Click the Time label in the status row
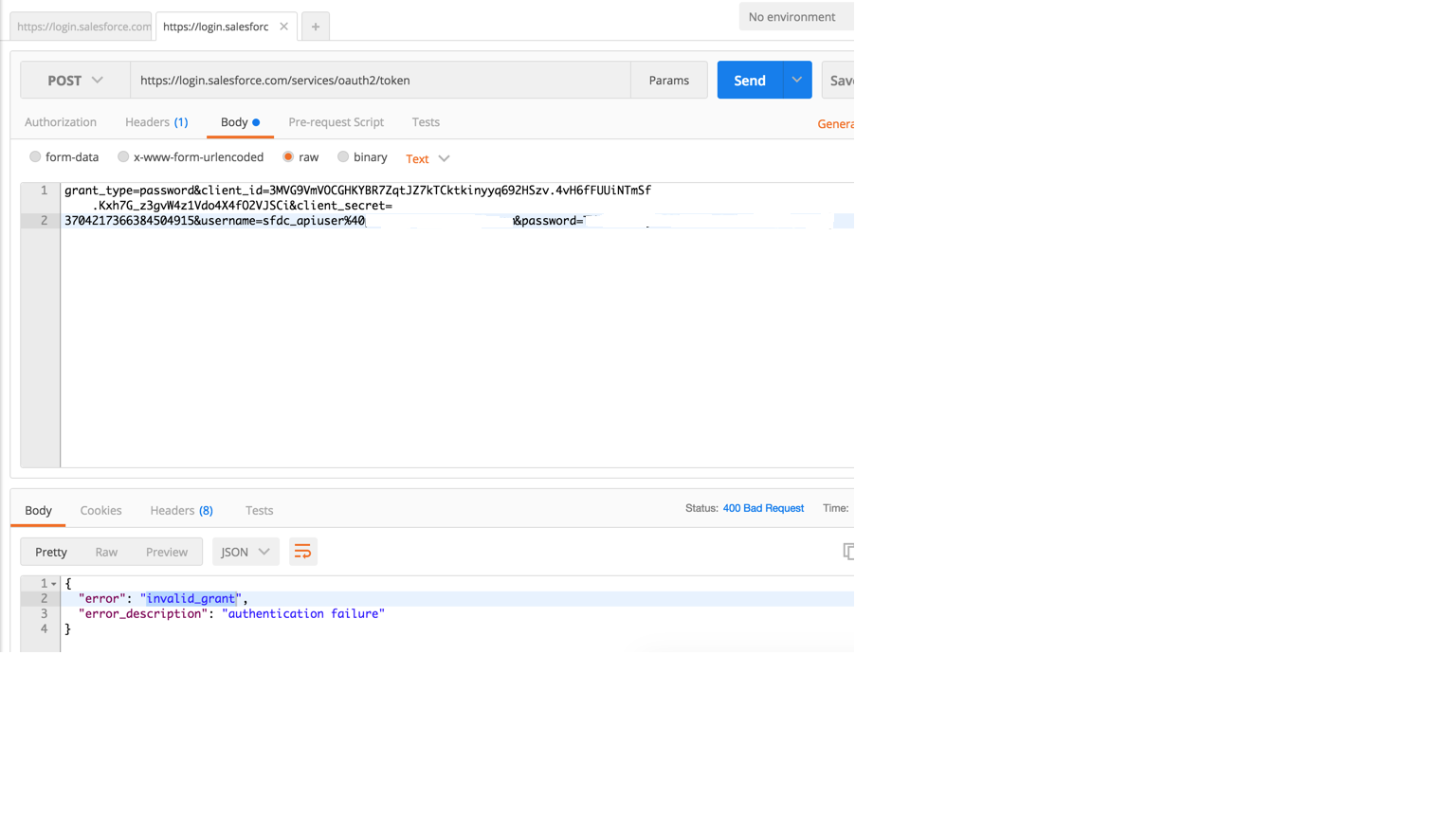Viewport: 1456px width, 819px height. pos(835,509)
